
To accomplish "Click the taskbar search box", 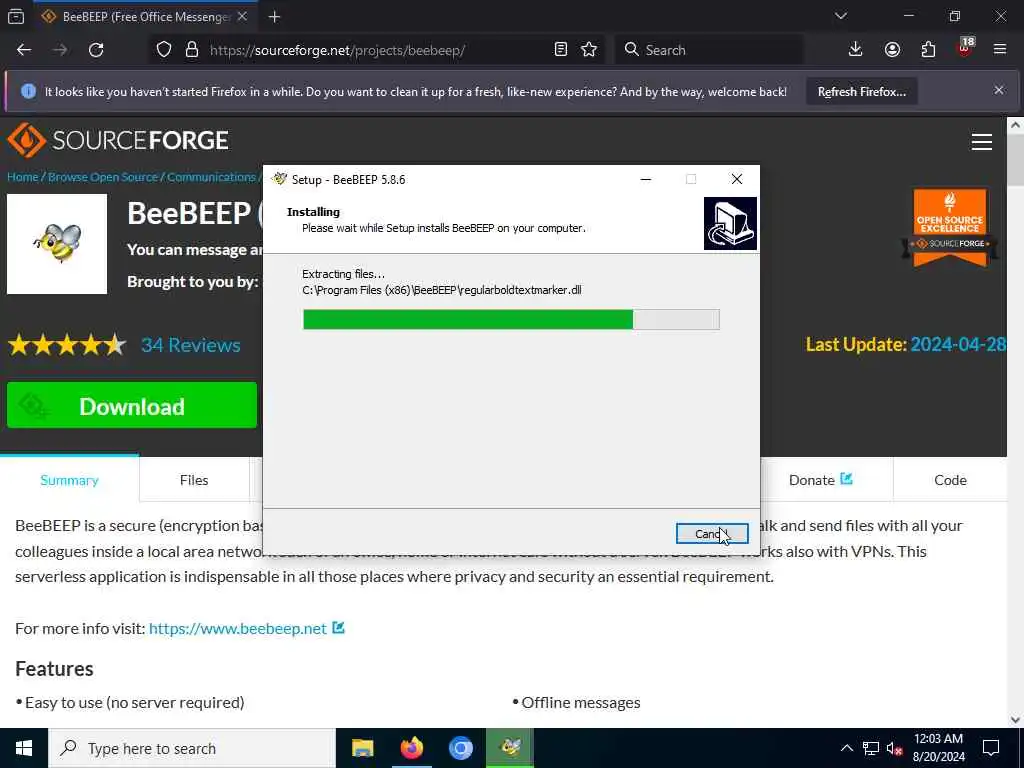I will [x=192, y=748].
